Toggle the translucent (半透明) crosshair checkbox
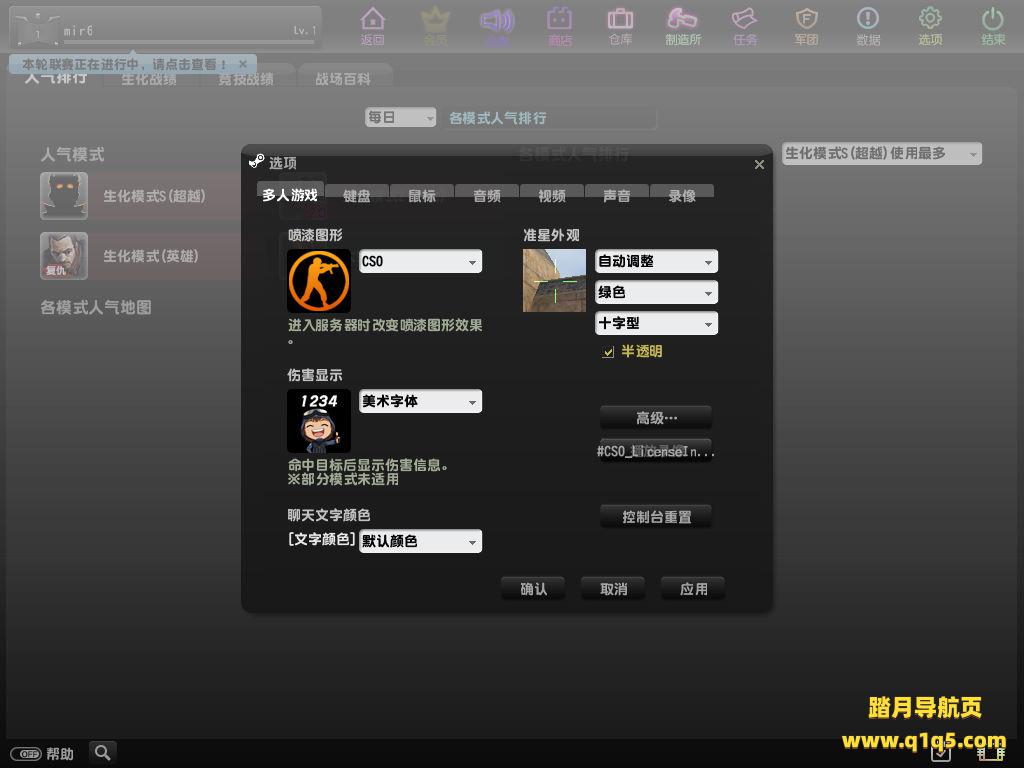Image resolution: width=1024 pixels, height=768 pixels. (x=608, y=352)
